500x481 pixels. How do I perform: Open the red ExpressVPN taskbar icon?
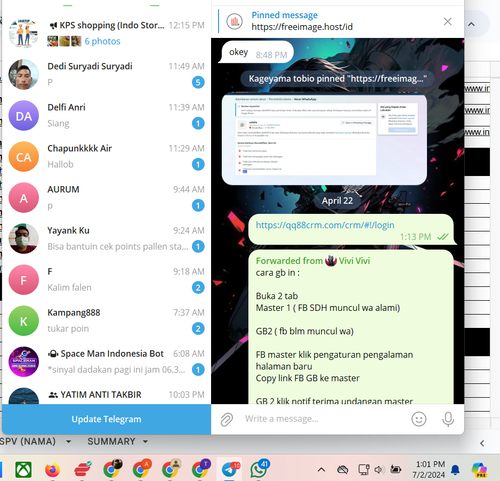click(x=82, y=469)
